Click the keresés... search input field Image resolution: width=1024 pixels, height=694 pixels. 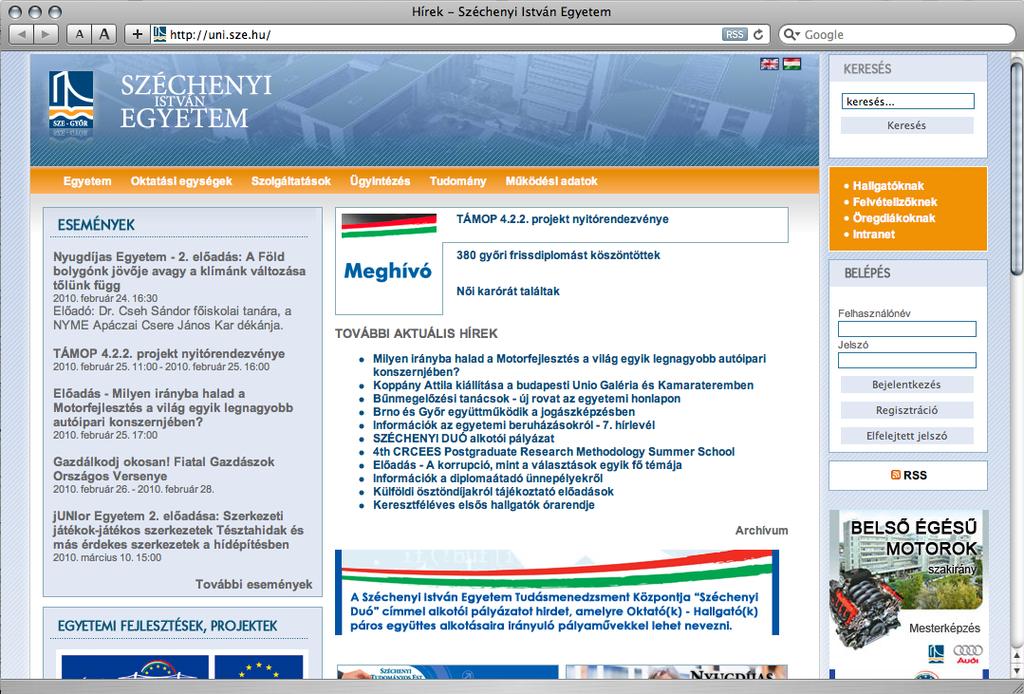pos(908,101)
